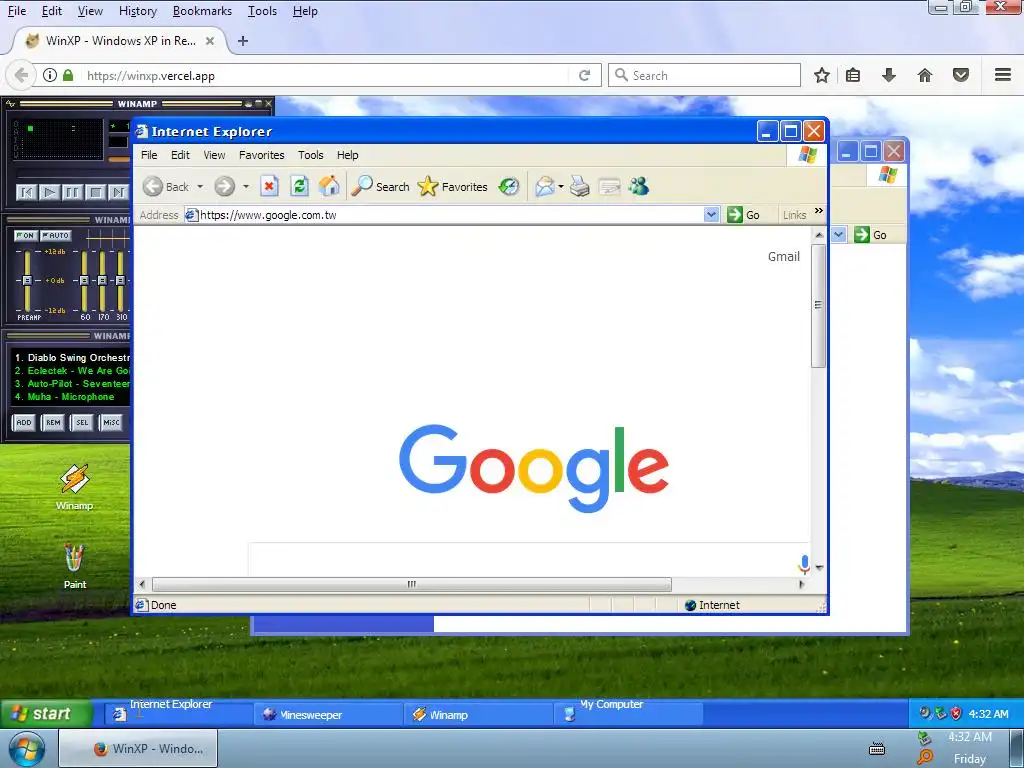Viewport: 1024px width, 768px height.
Task: Click Winamp playlist SEL button
Action: click(82, 423)
